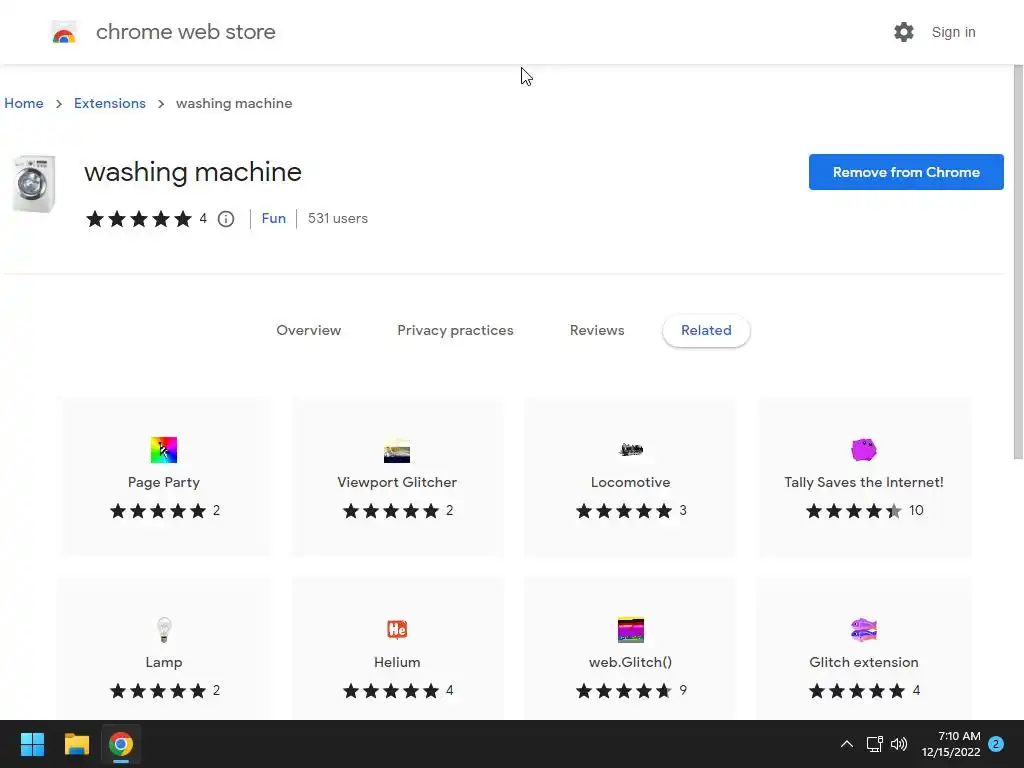Switch to the Privacy practices tab
Viewport: 1024px width, 768px height.
click(x=455, y=330)
